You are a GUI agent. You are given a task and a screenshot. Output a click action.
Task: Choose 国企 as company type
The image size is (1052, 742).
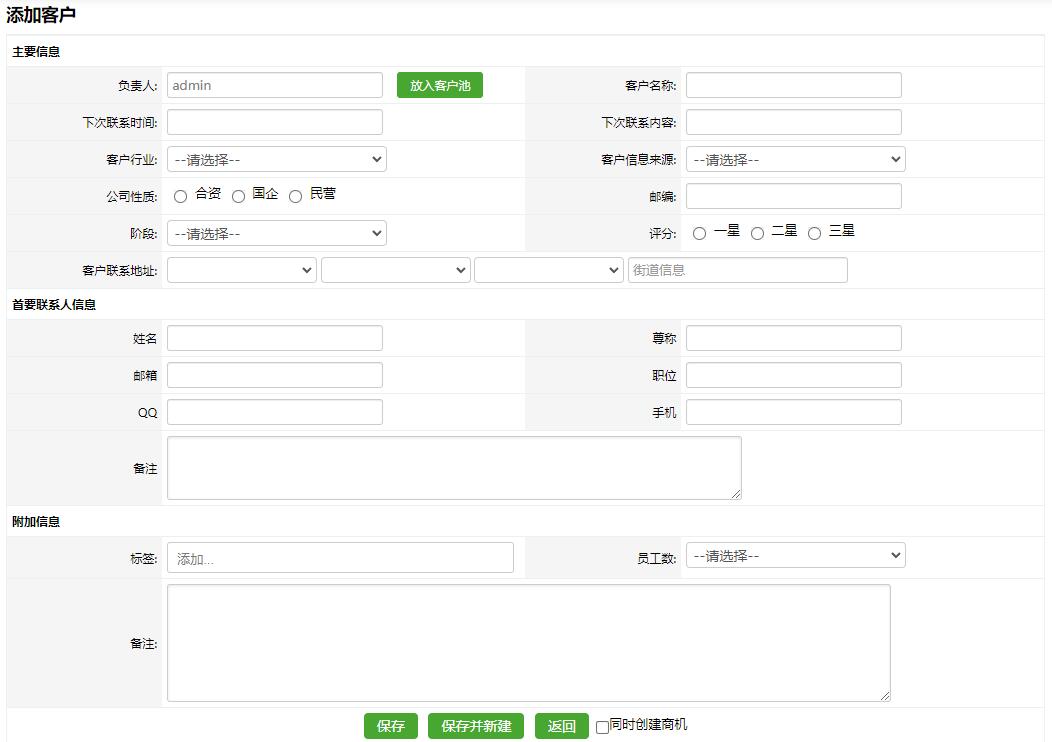238,197
